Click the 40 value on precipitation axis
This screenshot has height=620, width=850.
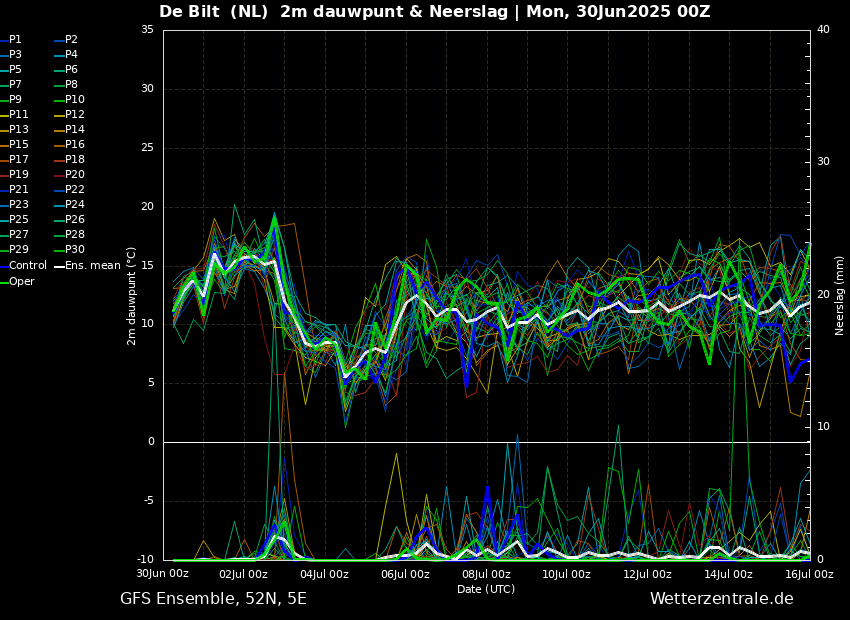(823, 30)
